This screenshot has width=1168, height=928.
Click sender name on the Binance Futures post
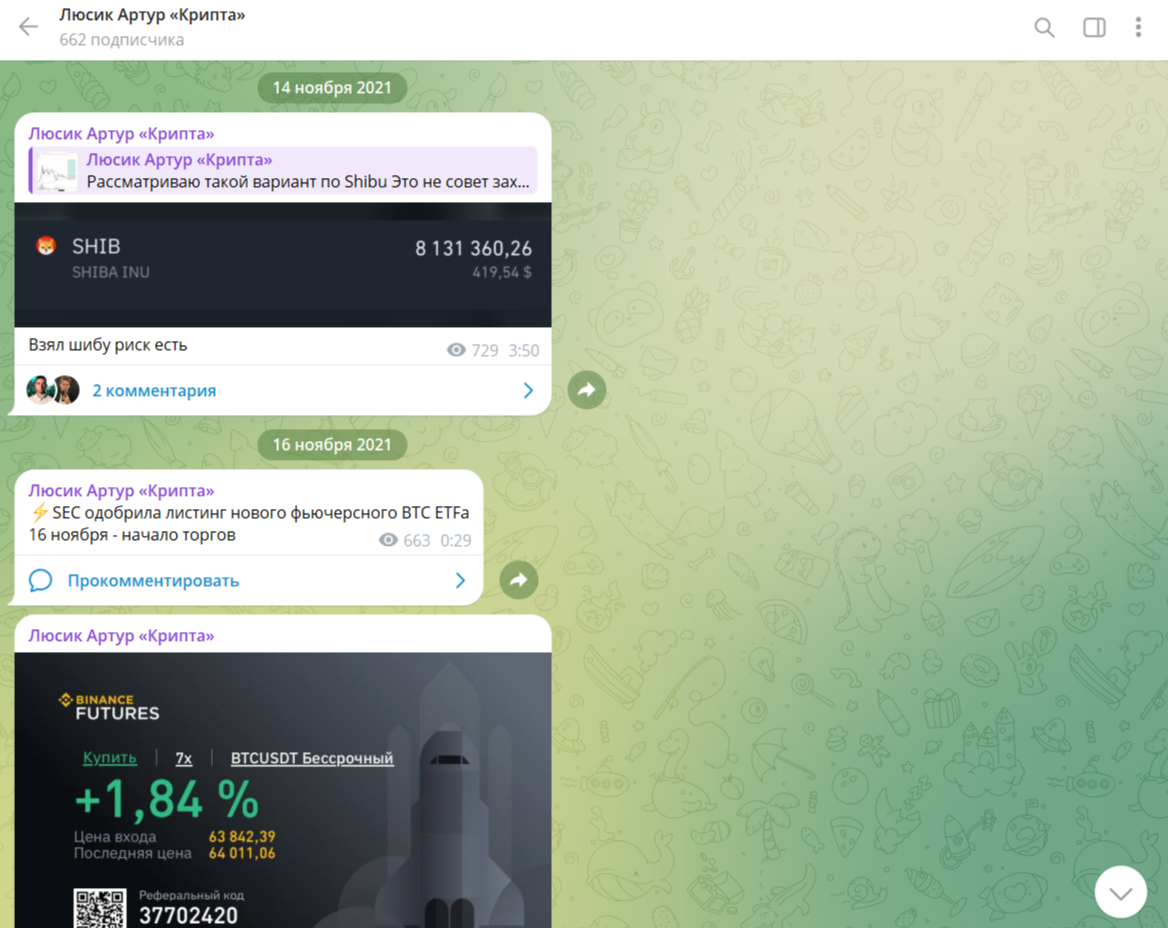[x=121, y=635]
